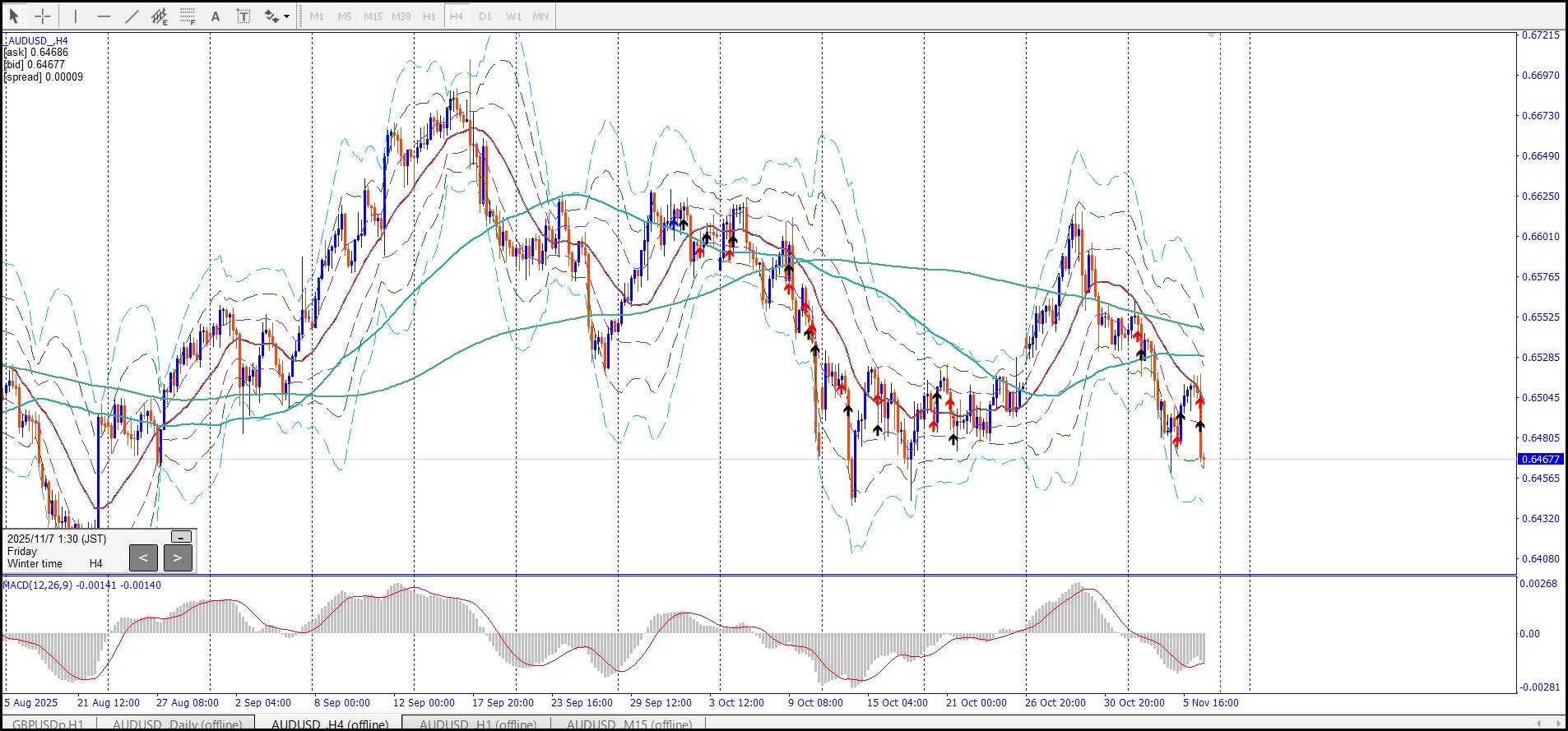Click the current price label 0.64677
This screenshot has height=731, width=1568.
[x=1540, y=459]
